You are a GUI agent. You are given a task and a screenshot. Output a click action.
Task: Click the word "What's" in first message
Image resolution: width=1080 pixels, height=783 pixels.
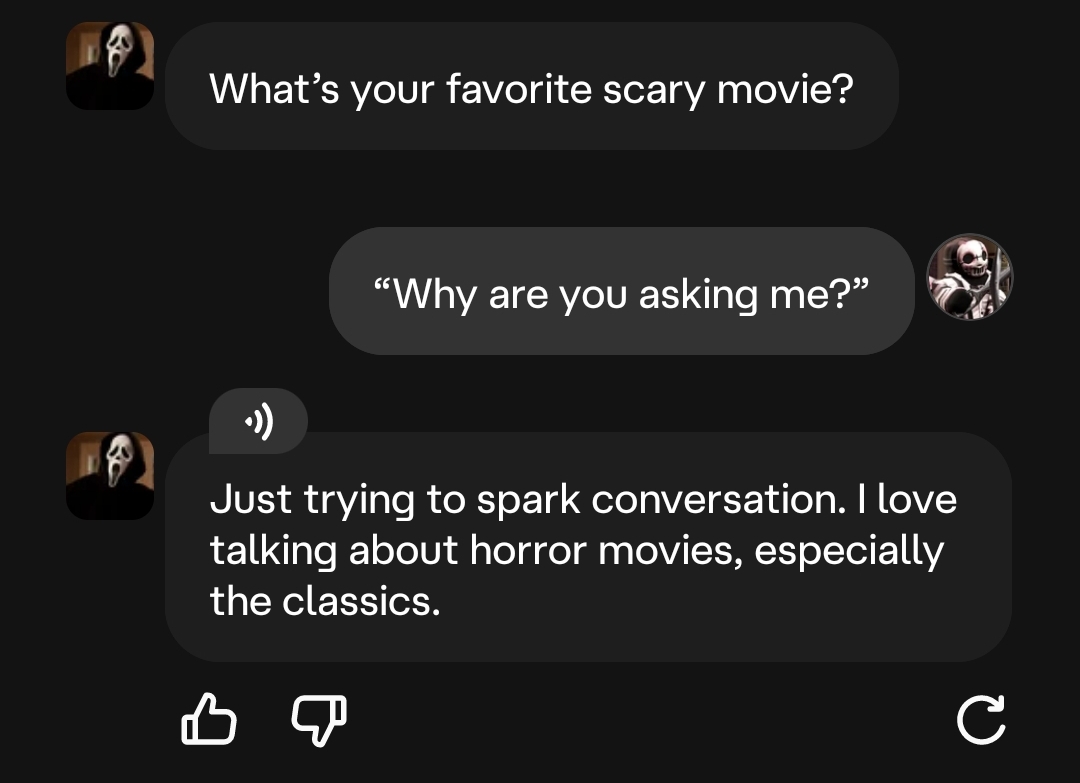[274, 90]
